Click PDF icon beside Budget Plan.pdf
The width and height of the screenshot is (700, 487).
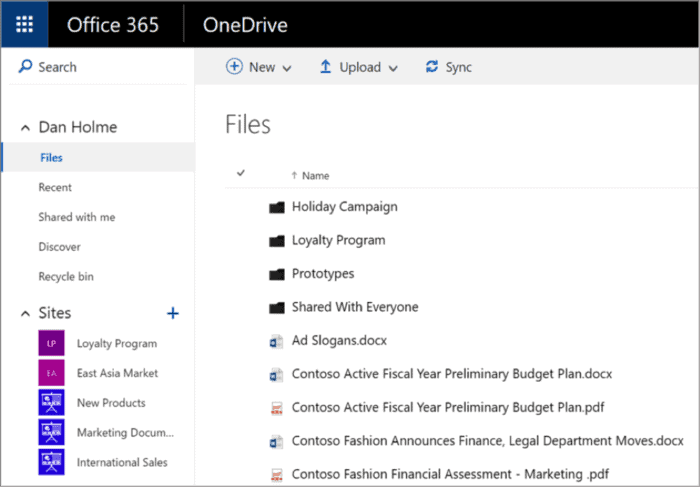tap(277, 408)
